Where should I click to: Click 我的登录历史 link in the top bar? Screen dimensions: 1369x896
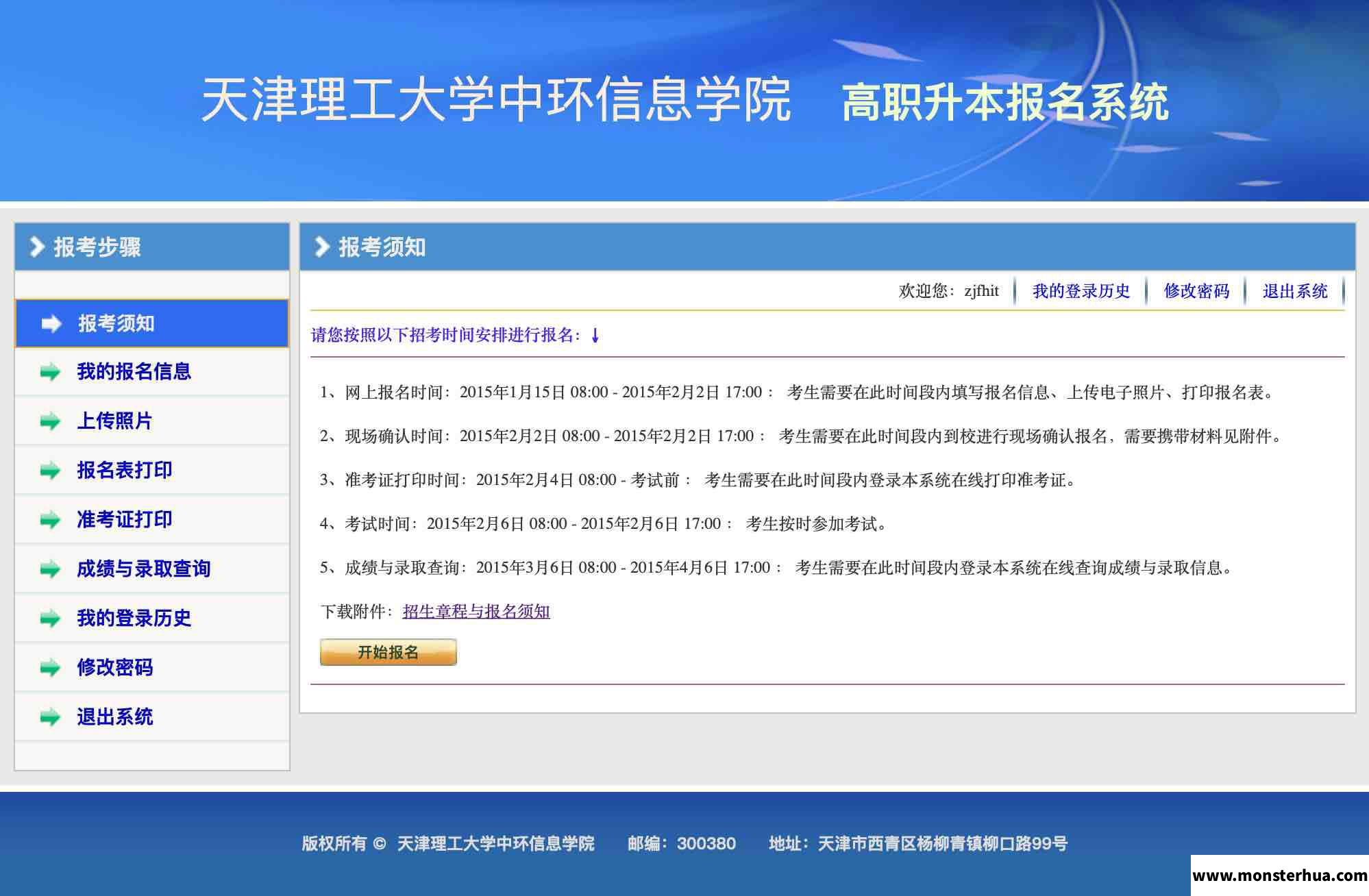(1081, 291)
